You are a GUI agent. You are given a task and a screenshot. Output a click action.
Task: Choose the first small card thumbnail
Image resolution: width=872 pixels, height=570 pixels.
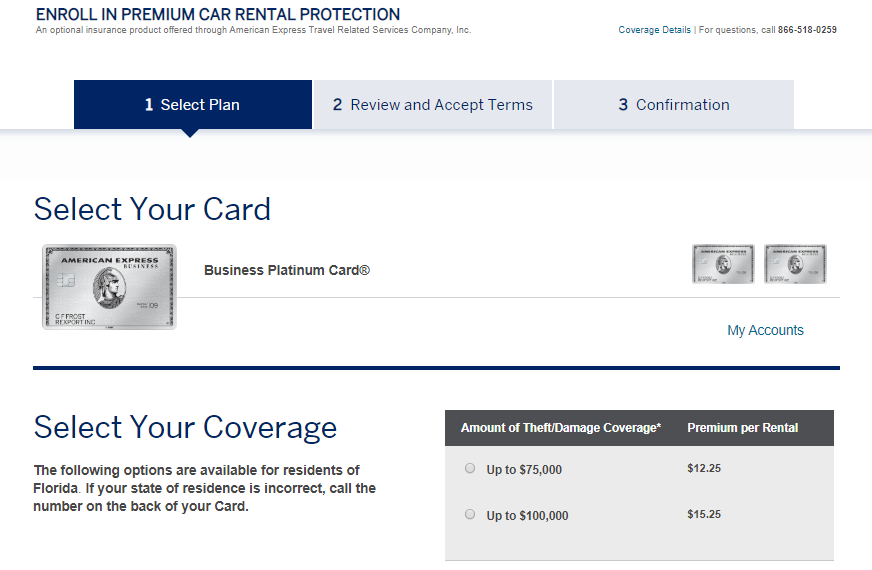723,264
